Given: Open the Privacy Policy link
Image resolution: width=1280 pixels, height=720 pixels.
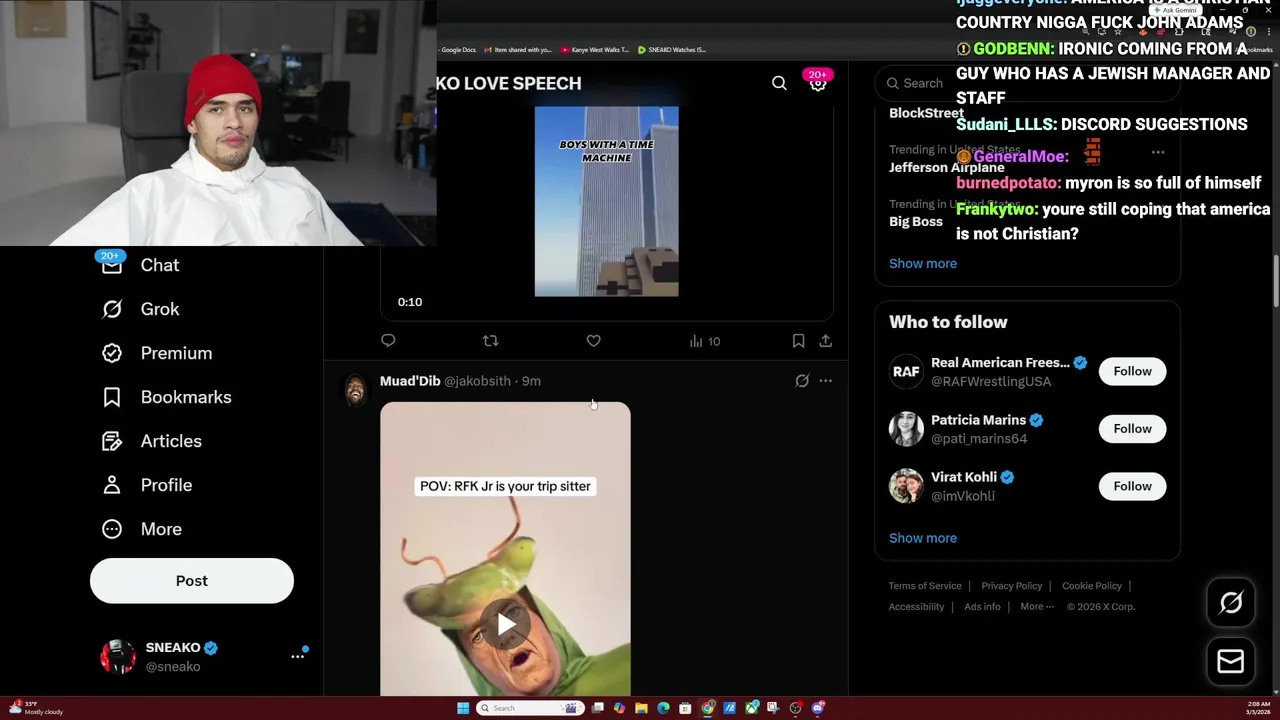Looking at the screenshot, I should point(1012,586).
